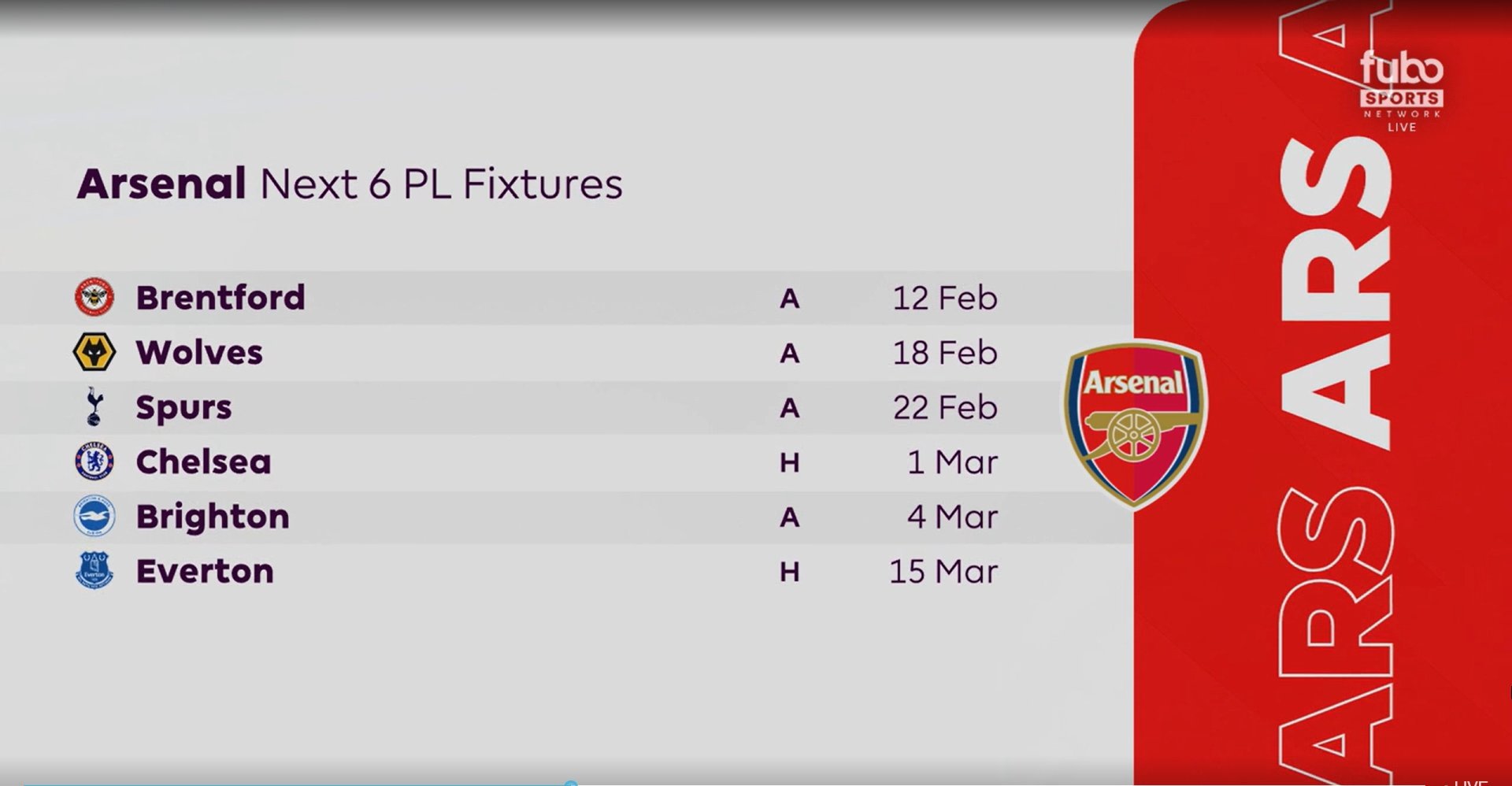
Task: Click the Brighton team name
Action: (x=213, y=517)
